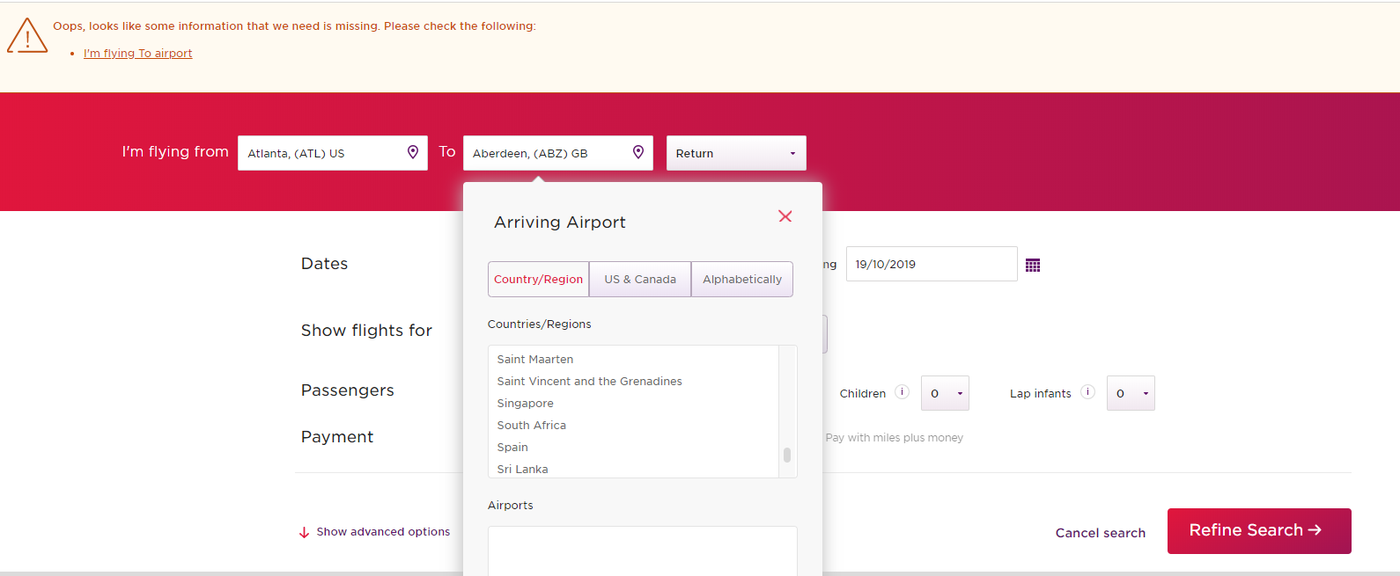This screenshot has width=1400, height=576.
Task: Select Spain from the countries list
Action: 512,447
